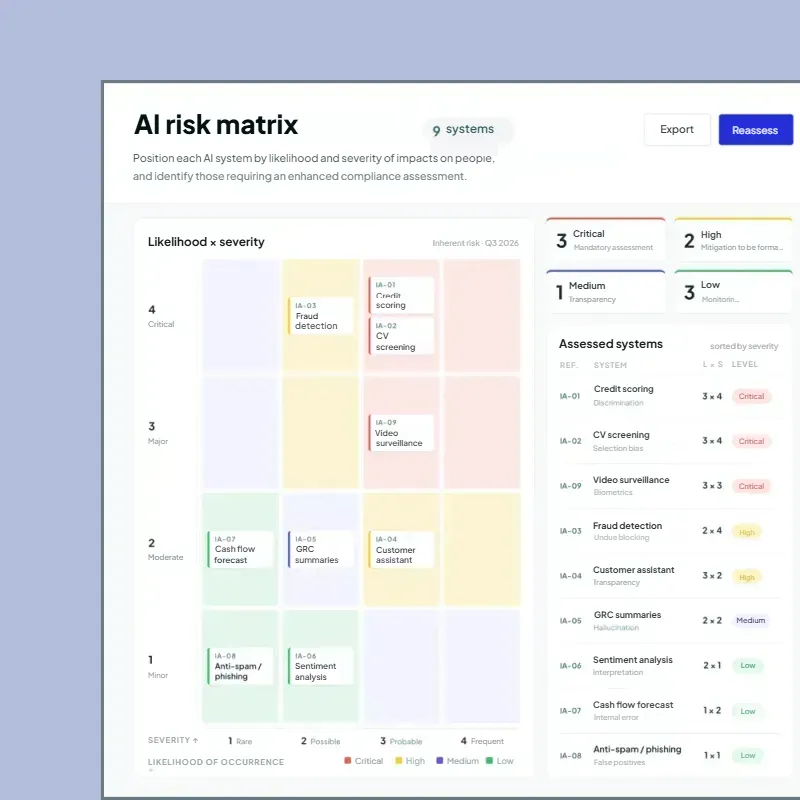Select the IA-04 Customer assistant matrix card

(x=401, y=549)
